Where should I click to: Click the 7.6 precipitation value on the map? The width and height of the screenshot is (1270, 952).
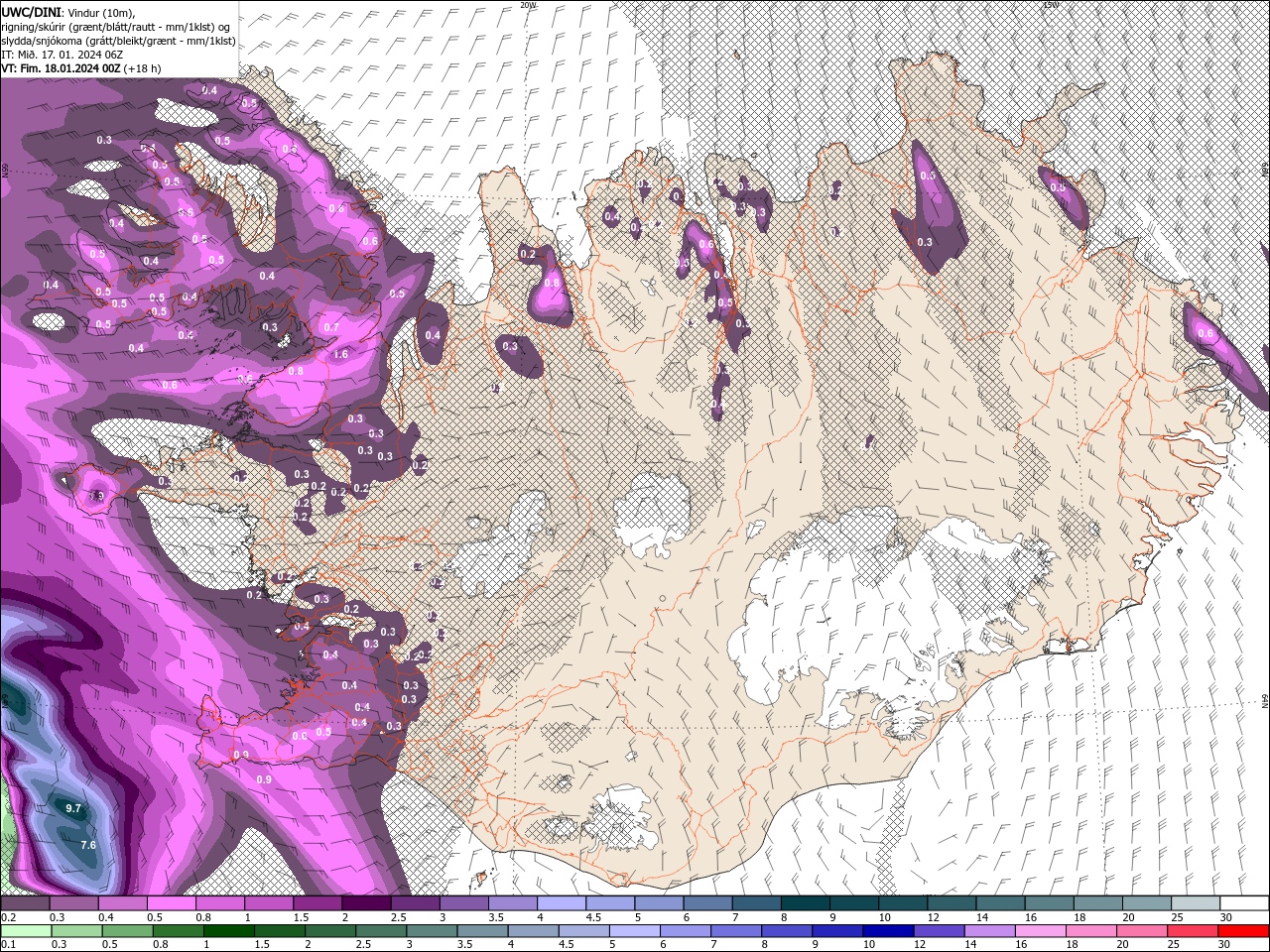tap(87, 845)
